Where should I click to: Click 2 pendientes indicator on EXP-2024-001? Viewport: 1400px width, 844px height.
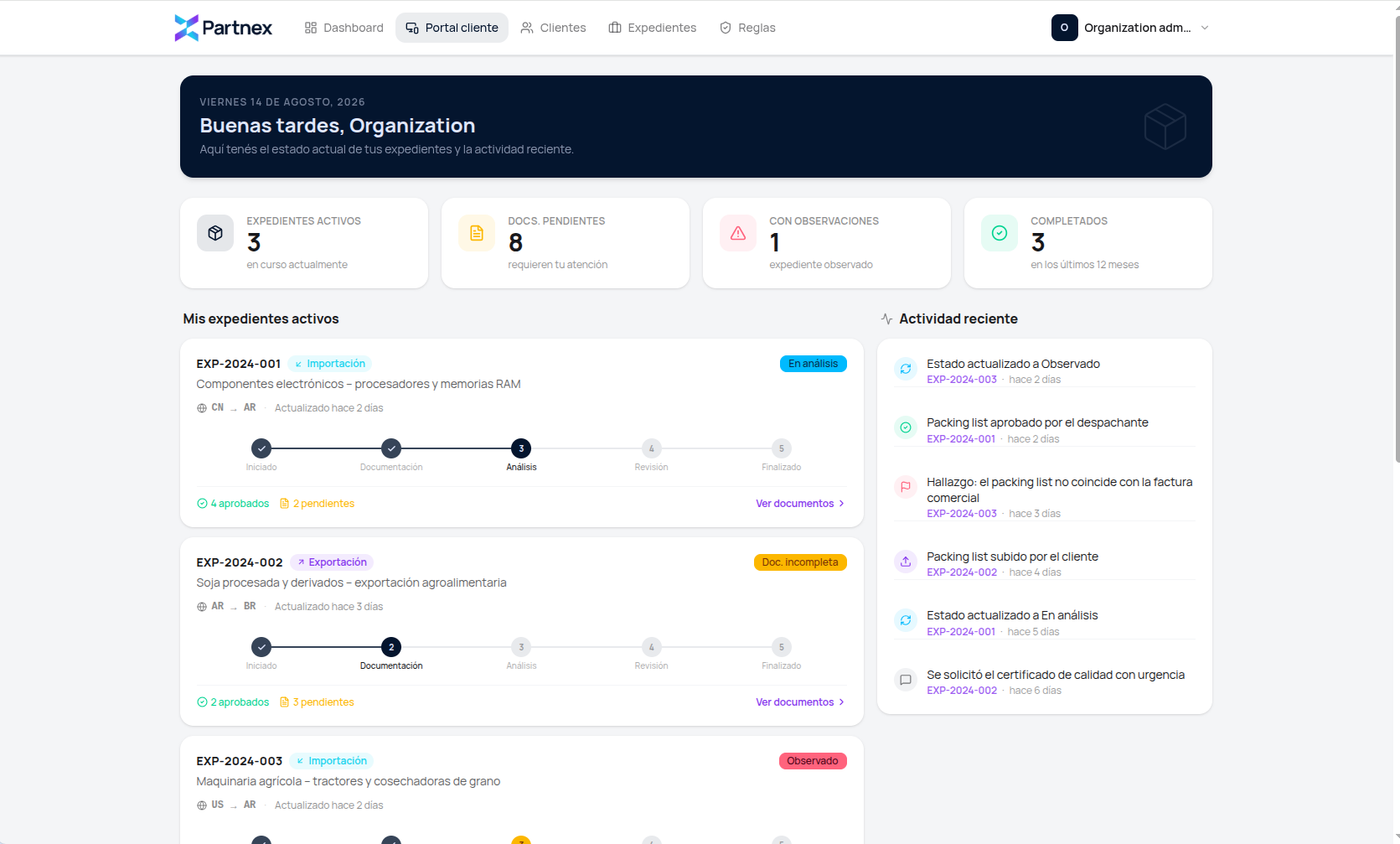tap(317, 504)
